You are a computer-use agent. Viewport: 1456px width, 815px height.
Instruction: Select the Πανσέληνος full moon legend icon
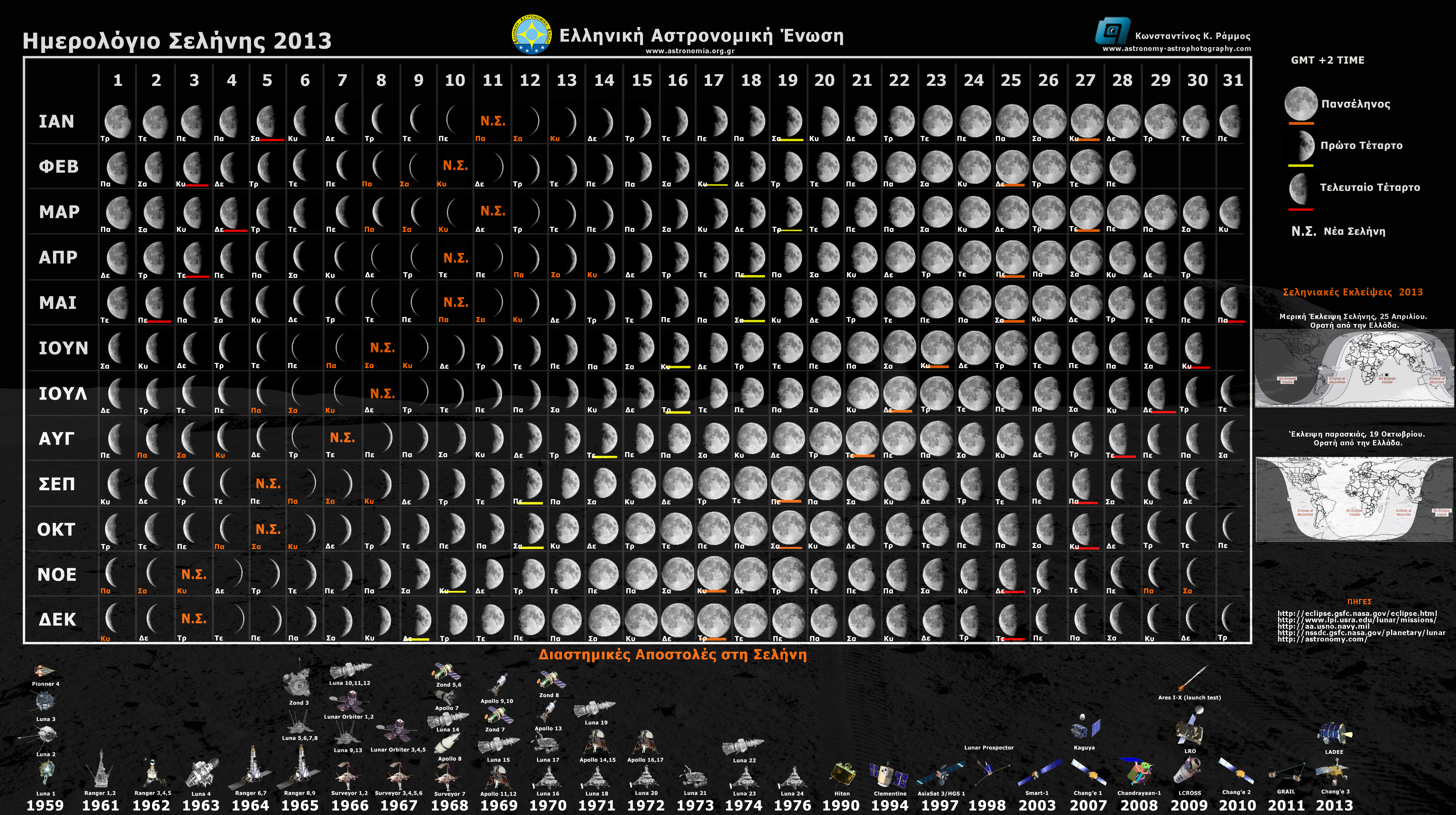1300,103
